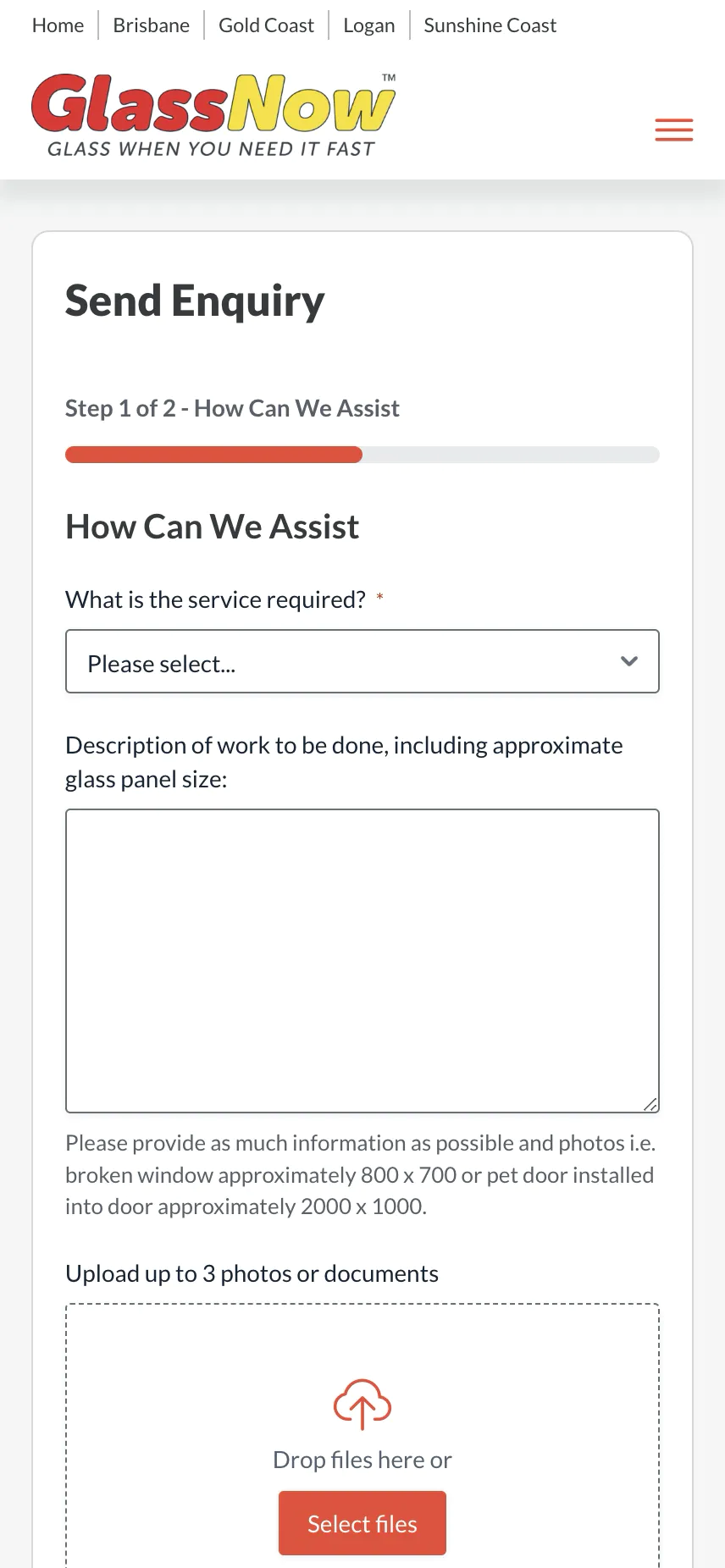
Task: Navigate to Gold Coast page
Action: [266, 25]
